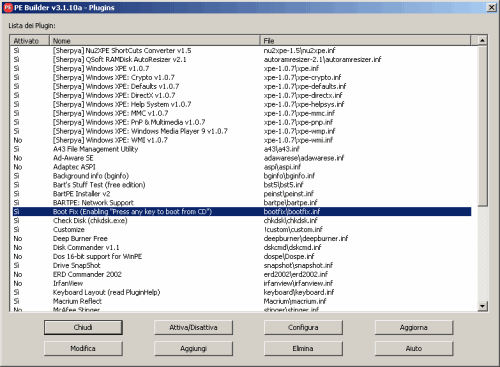Click the Attiva/Disattiva button
This screenshot has width=500, height=367.
coord(193,327)
